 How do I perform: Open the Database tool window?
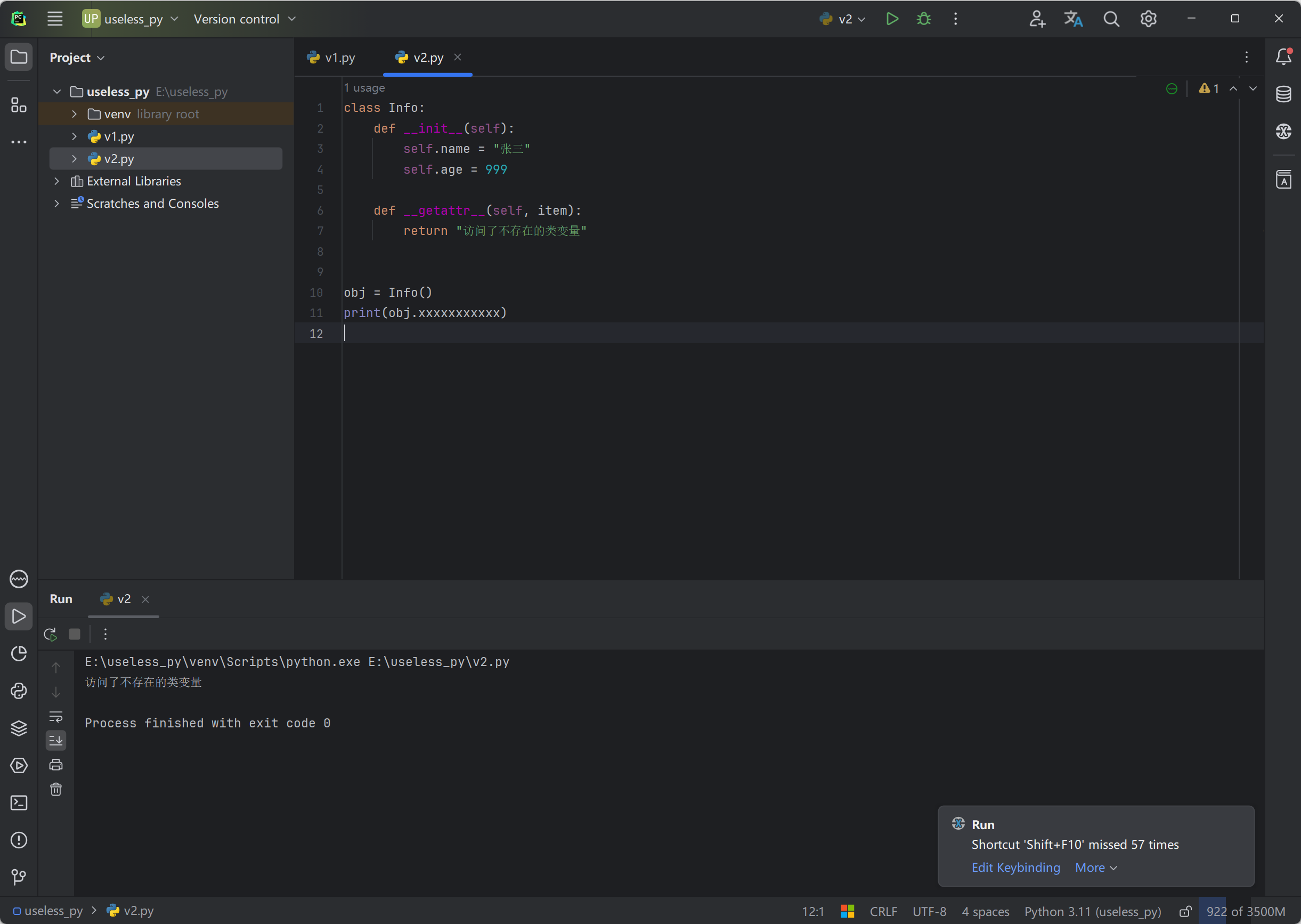tap(1283, 94)
